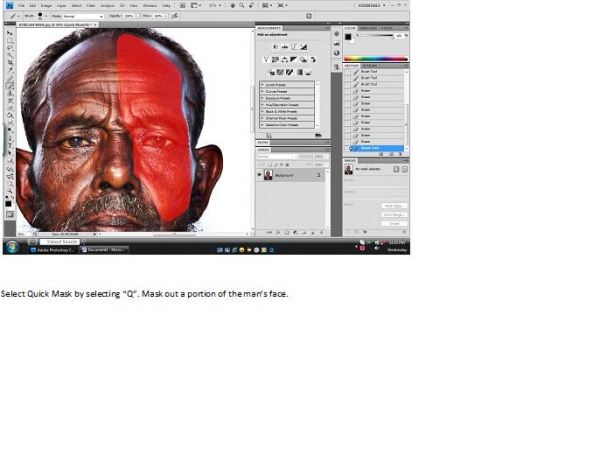Viewport: 600px width, 463px height.
Task: Open the Windows Start button
Action: click(x=12, y=247)
